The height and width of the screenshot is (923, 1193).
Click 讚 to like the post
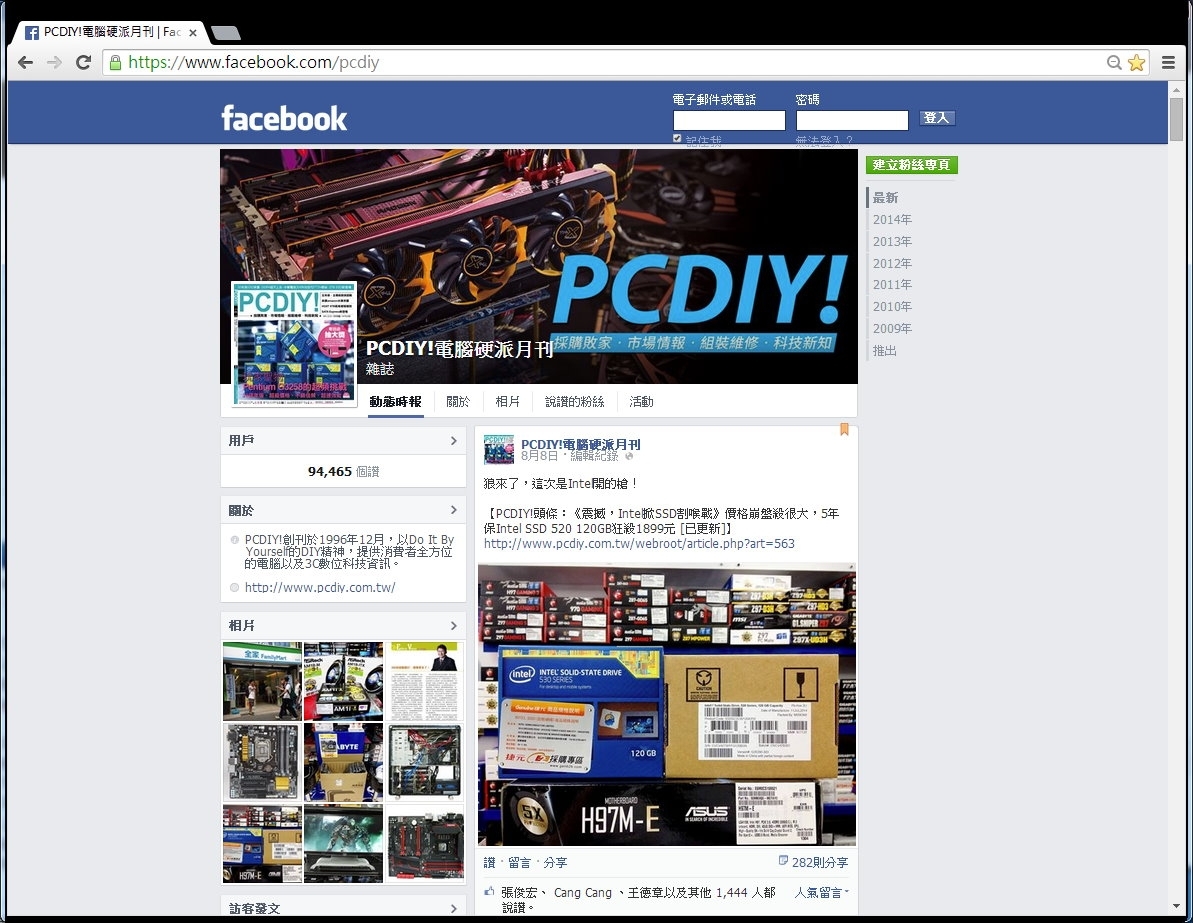(489, 862)
